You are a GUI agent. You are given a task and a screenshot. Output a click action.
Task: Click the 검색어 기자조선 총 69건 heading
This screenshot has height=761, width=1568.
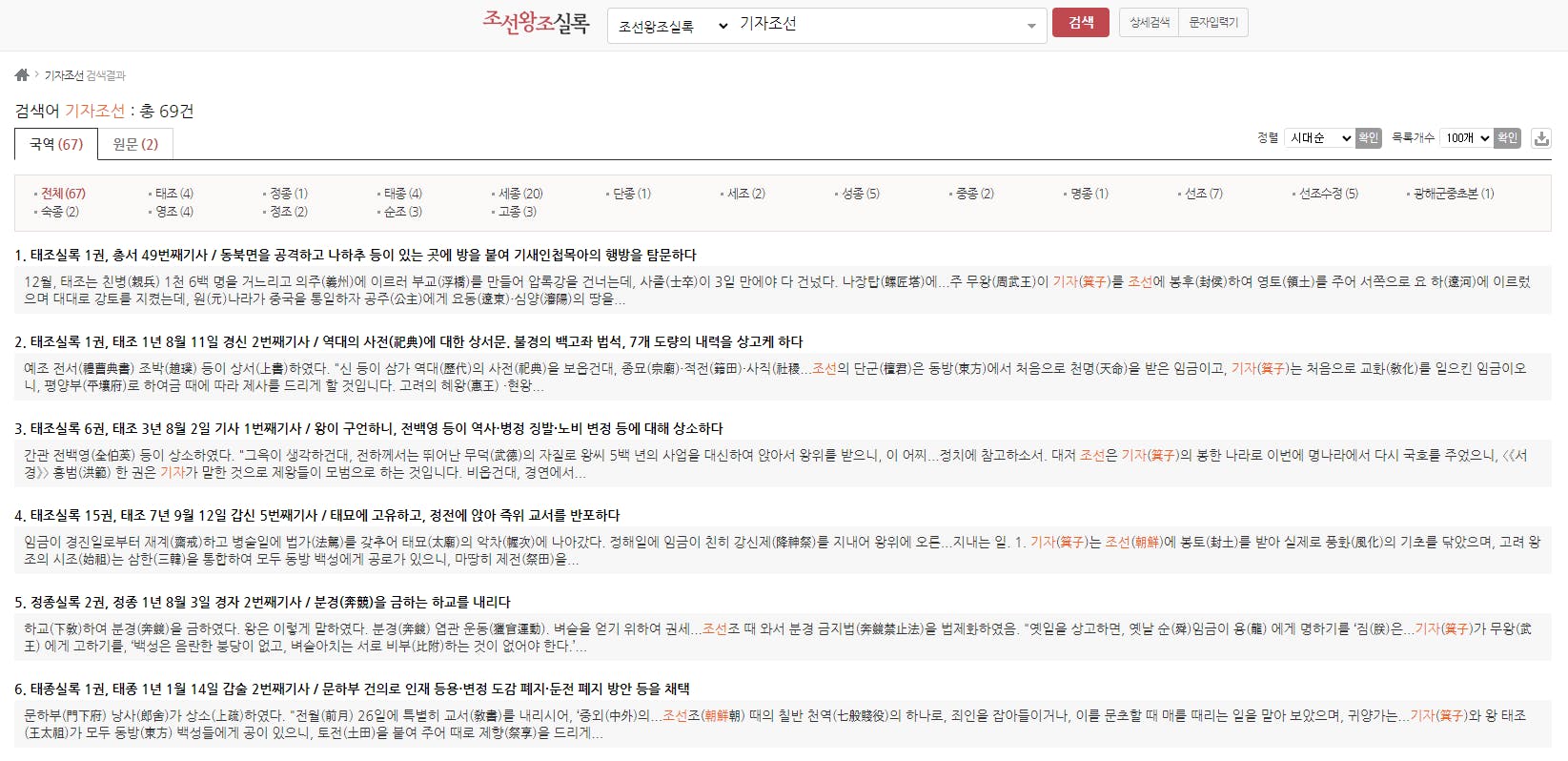pyautogui.click(x=104, y=112)
